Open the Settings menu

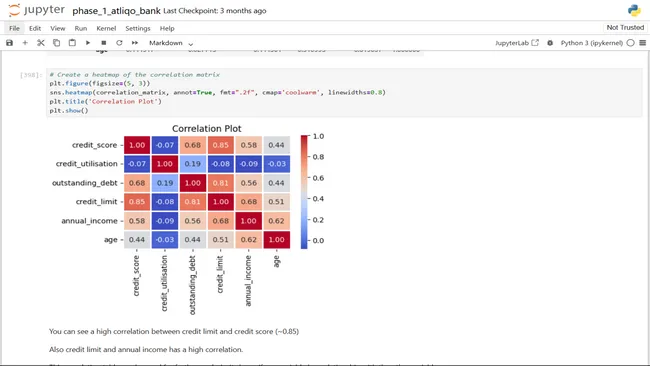pos(138,28)
